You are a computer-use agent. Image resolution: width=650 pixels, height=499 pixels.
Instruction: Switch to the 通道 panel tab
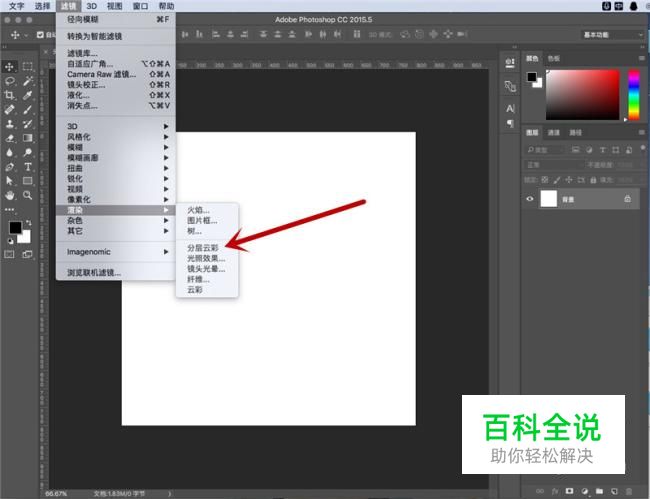coord(554,133)
